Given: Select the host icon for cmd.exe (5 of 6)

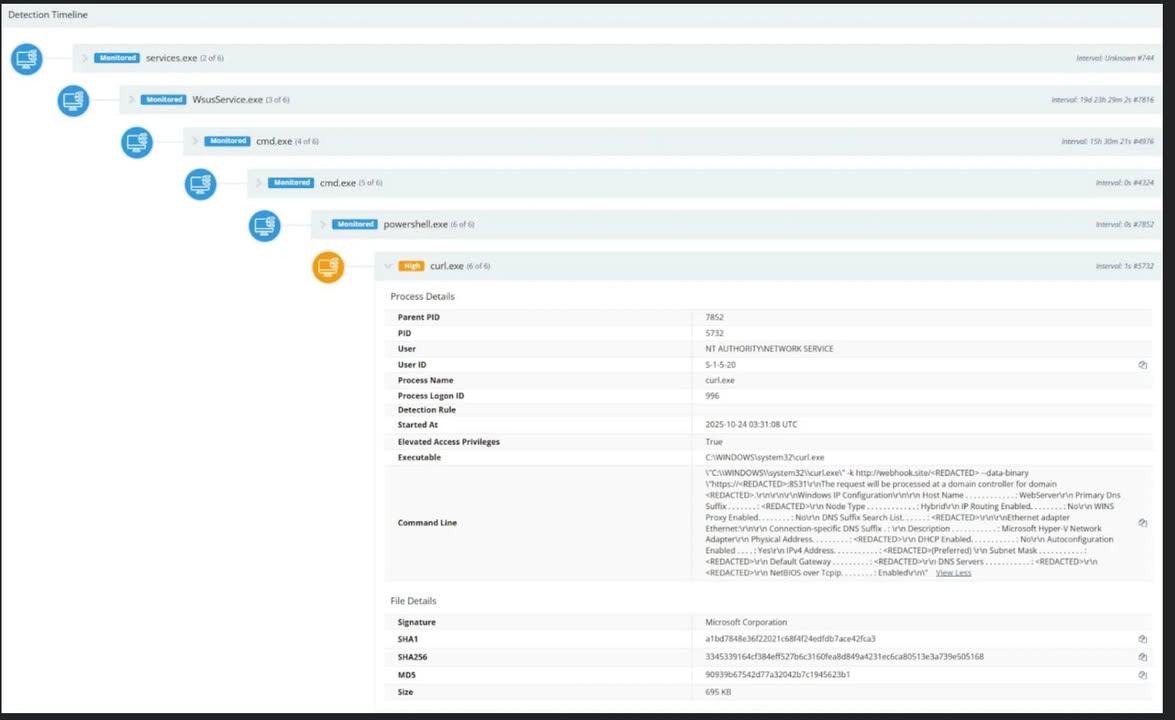Looking at the screenshot, I should click(x=200, y=184).
